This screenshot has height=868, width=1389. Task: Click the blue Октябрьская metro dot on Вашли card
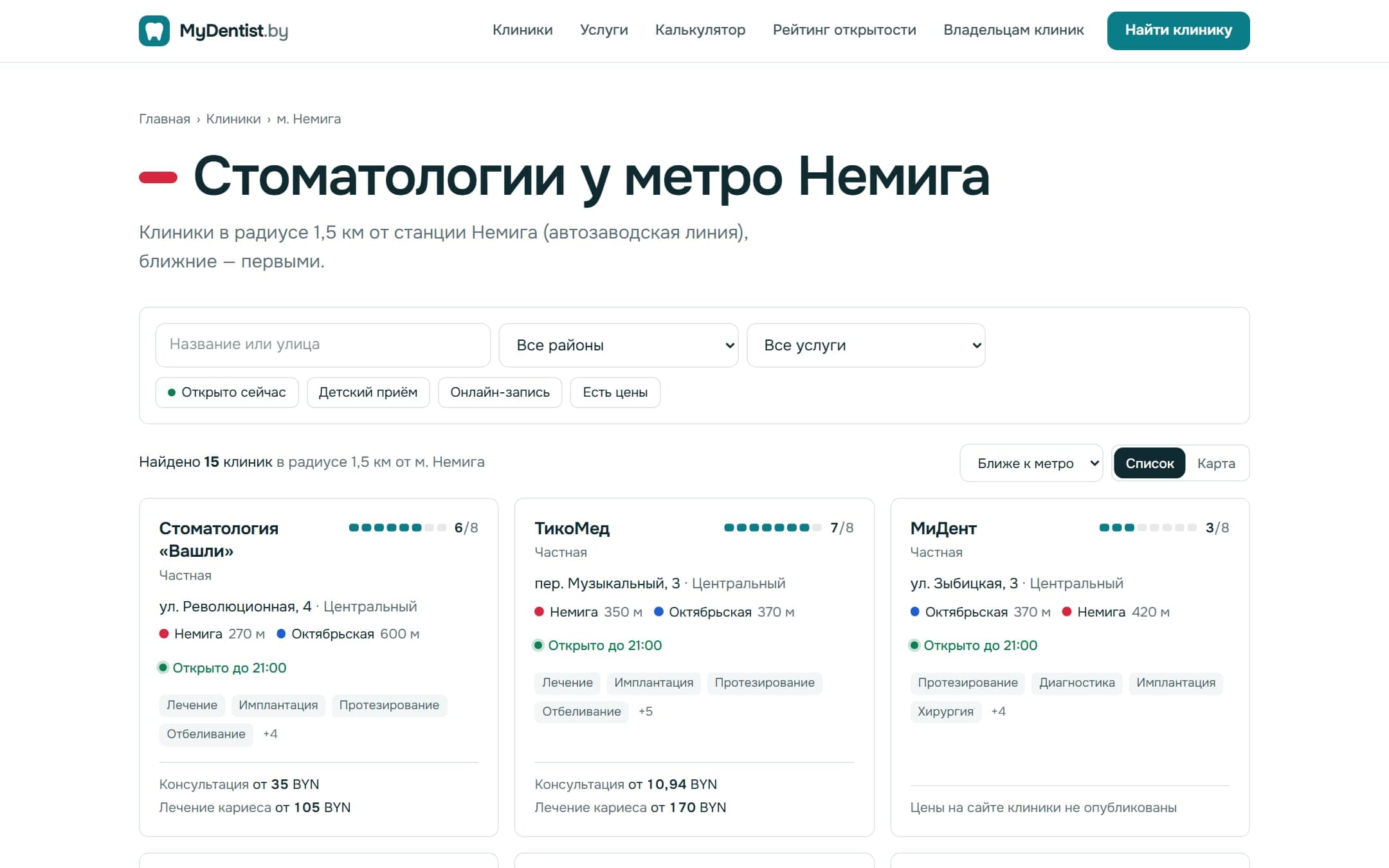pos(281,634)
